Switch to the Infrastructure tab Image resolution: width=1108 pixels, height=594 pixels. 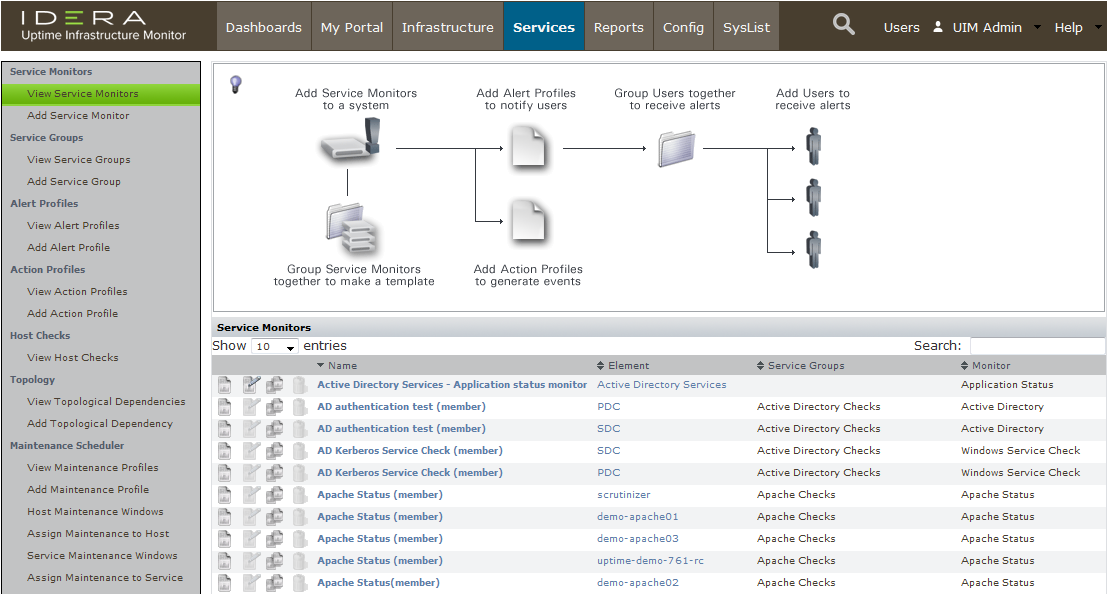tap(448, 27)
